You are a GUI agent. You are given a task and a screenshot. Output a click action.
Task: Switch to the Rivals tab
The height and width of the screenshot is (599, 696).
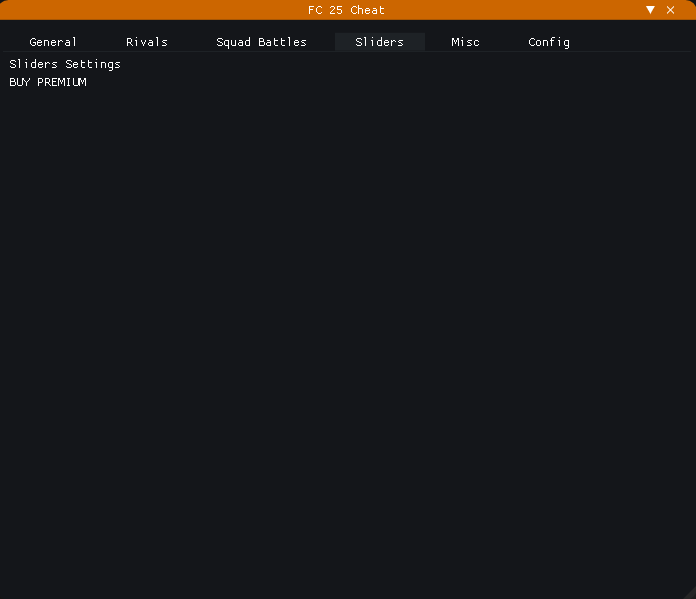(x=147, y=42)
